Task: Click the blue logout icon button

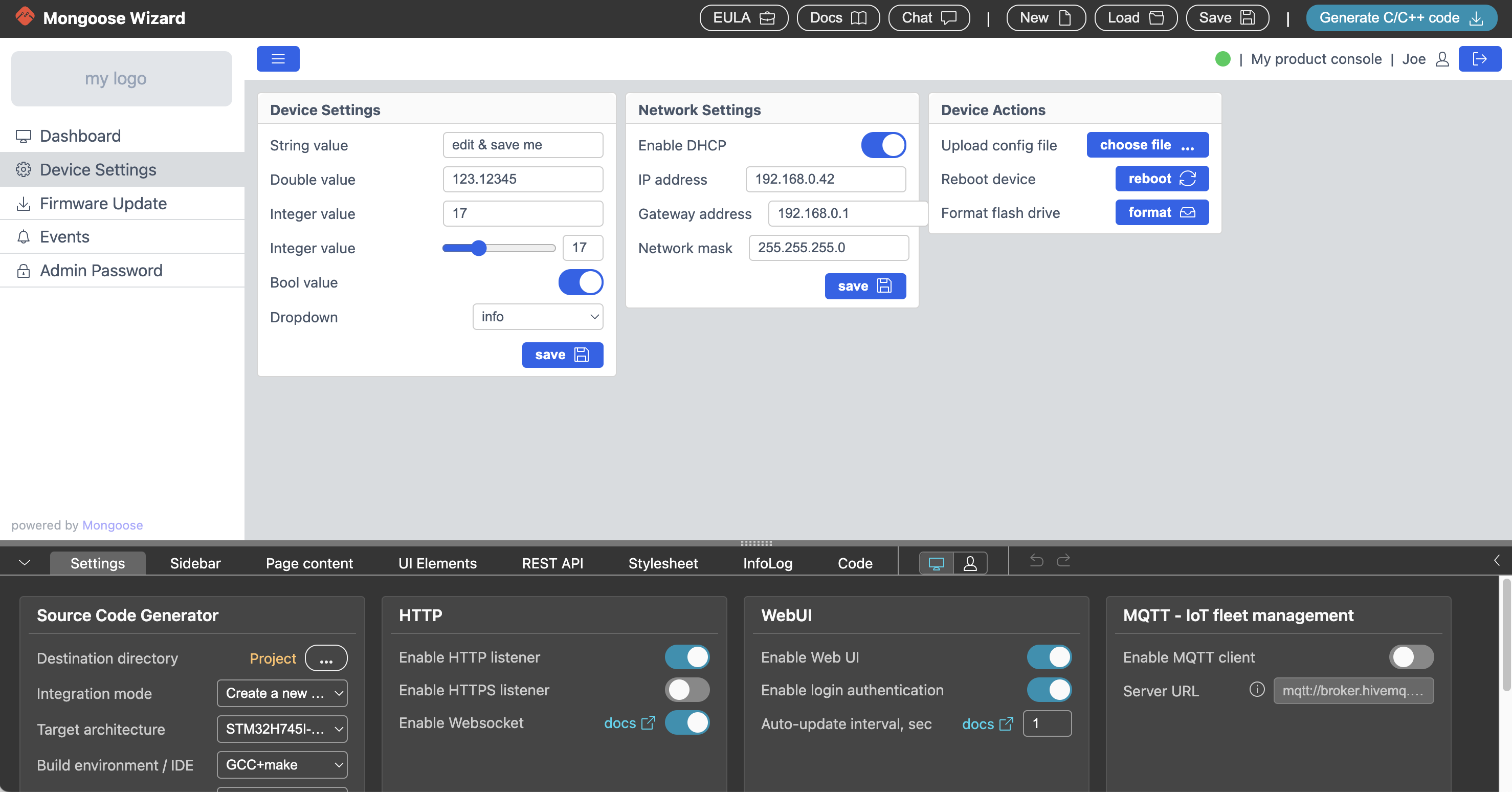Action: (x=1480, y=59)
